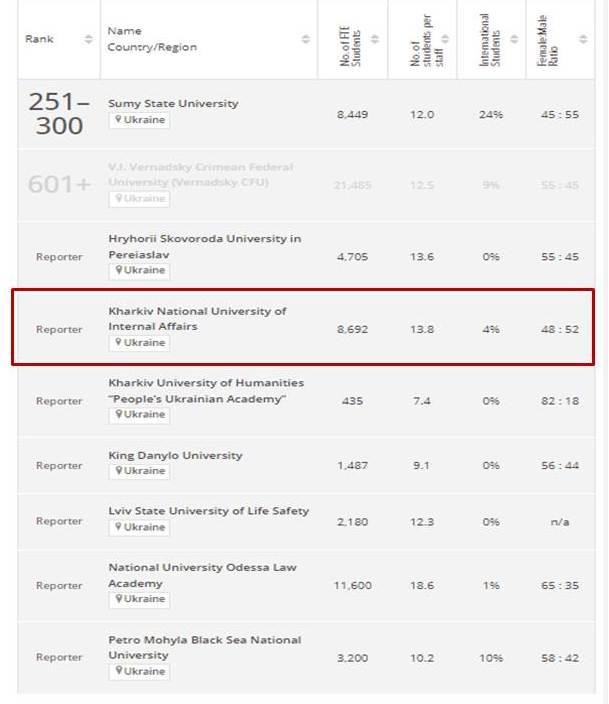This screenshot has height=704, width=609.
Task: Sort by No. of FTE Students arrows
Action: click(x=376, y=39)
